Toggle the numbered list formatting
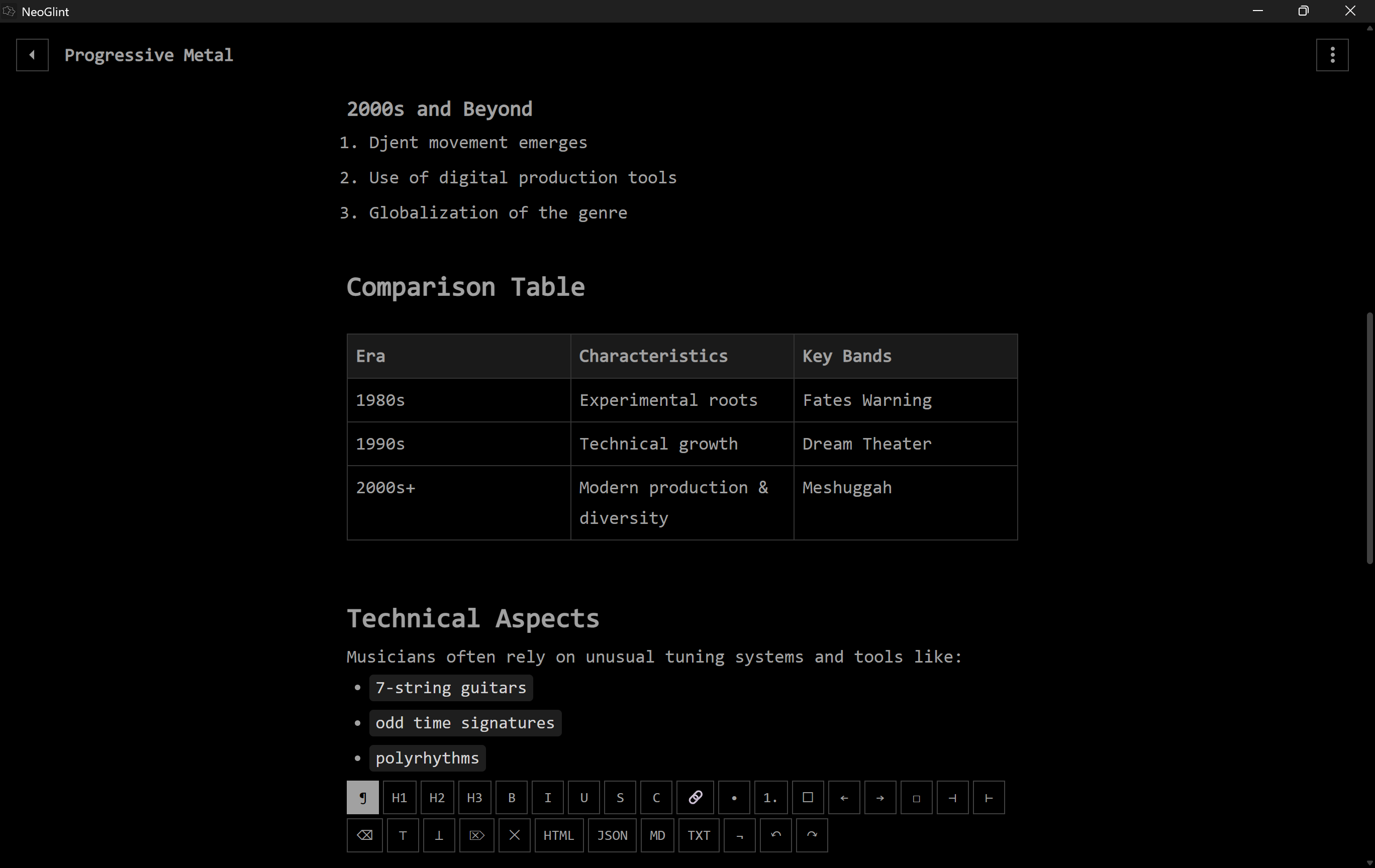This screenshot has width=1375, height=868. tap(770, 797)
